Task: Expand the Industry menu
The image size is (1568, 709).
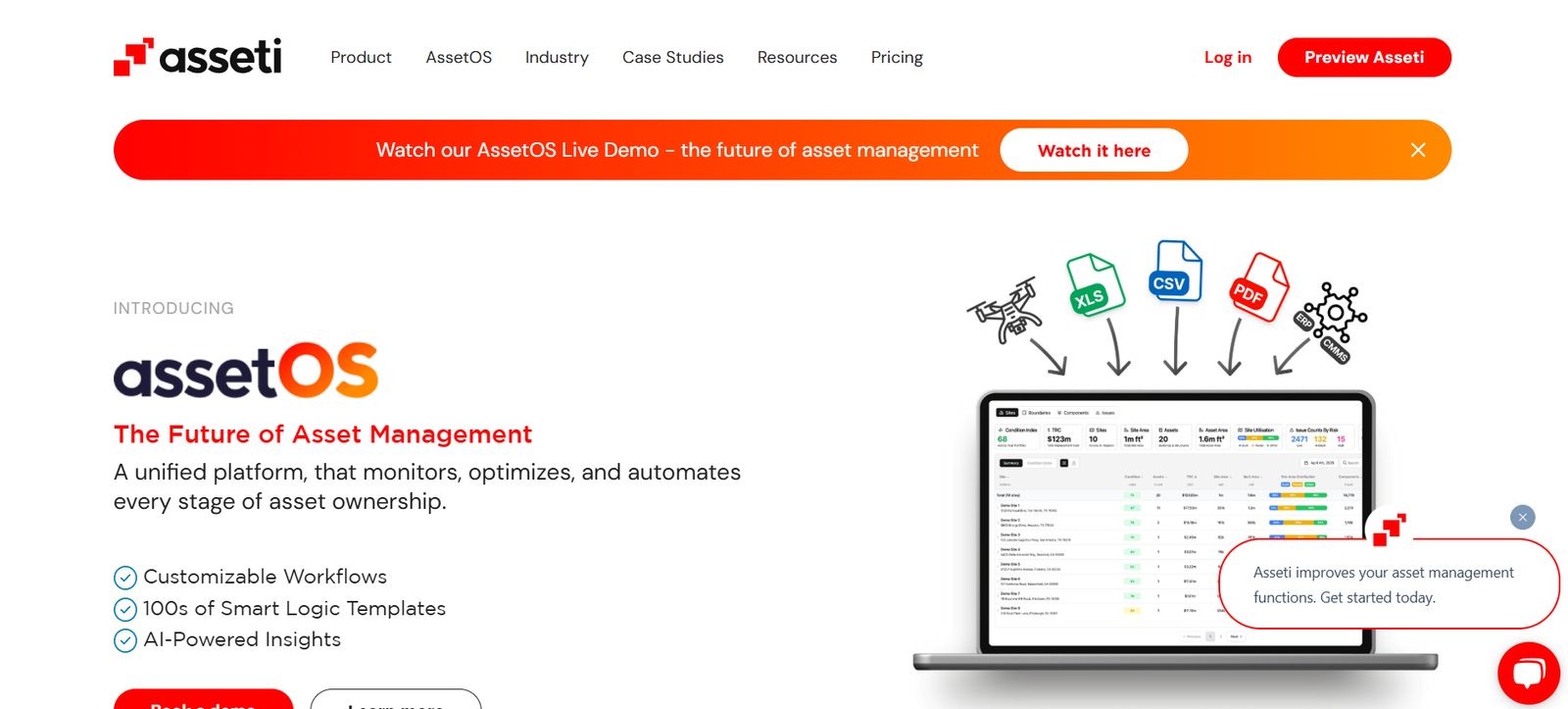Action: tap(557, 58)
